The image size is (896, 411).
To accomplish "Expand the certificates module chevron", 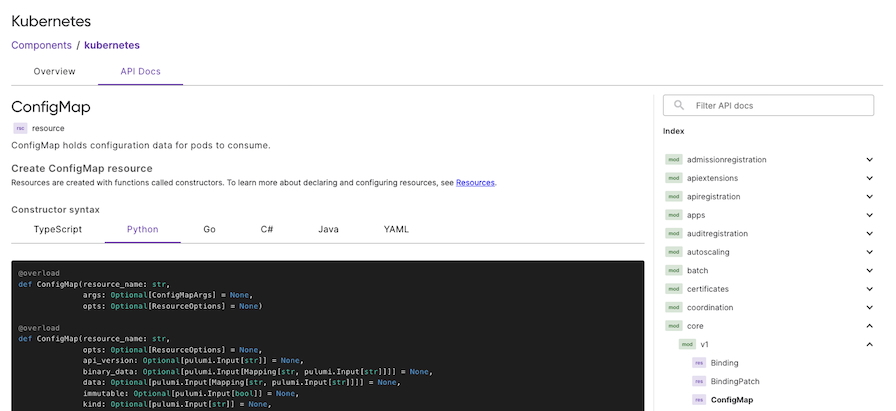I will pos(869,289).
